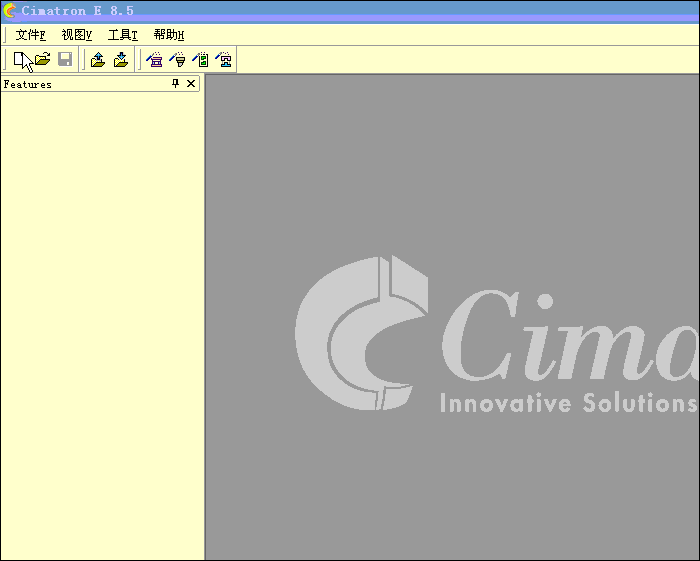This screenshot has height=561, width=700.
Task: Open the 视图V menu
Action: [x=76, y=35]
